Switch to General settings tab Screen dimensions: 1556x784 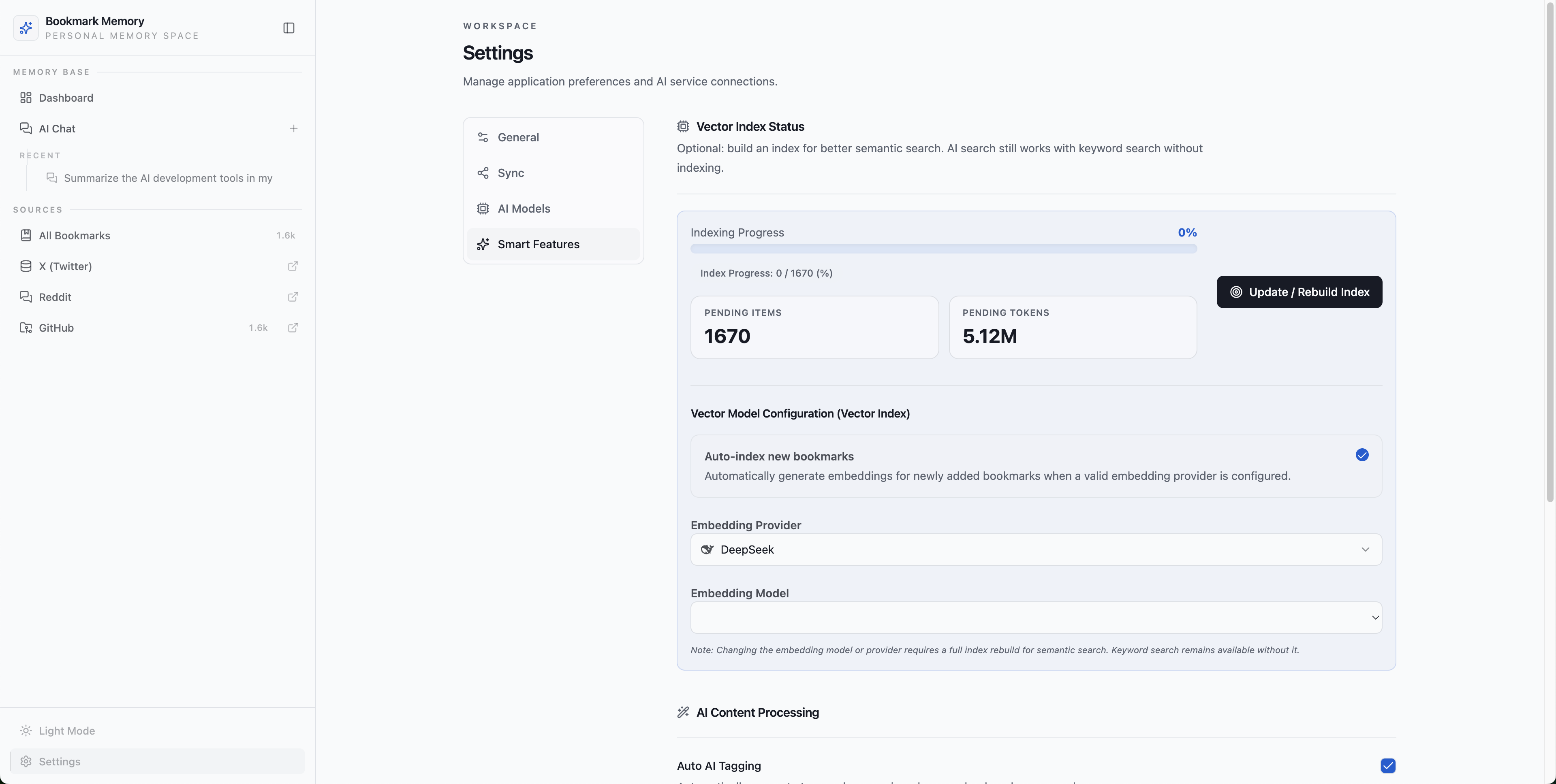[518, 138]
